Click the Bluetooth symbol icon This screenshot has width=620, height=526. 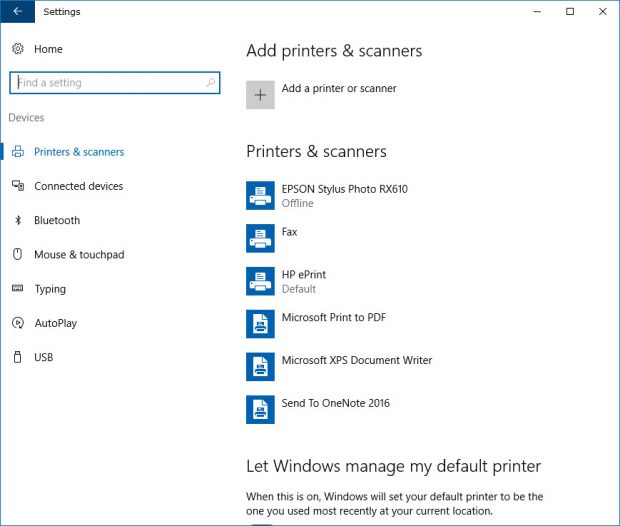(x=18, y=220)
